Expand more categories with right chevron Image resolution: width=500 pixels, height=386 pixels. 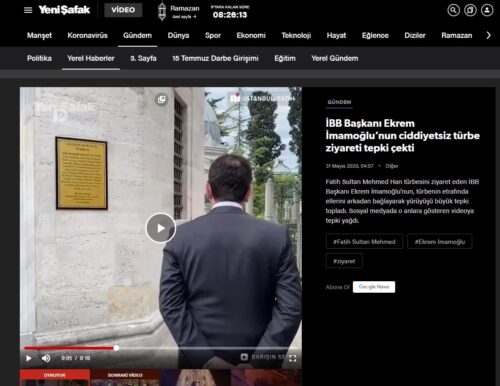coord(488,35)
